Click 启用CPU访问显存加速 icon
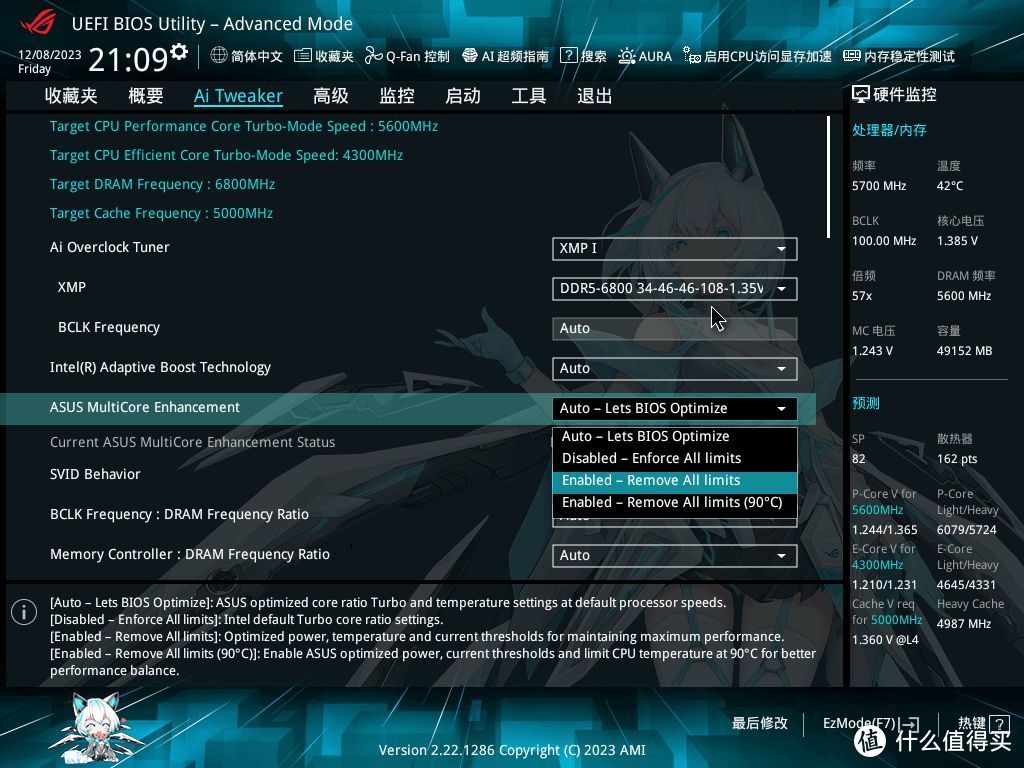This screenshot has width=1024, height=768. (x=692, y=56)
